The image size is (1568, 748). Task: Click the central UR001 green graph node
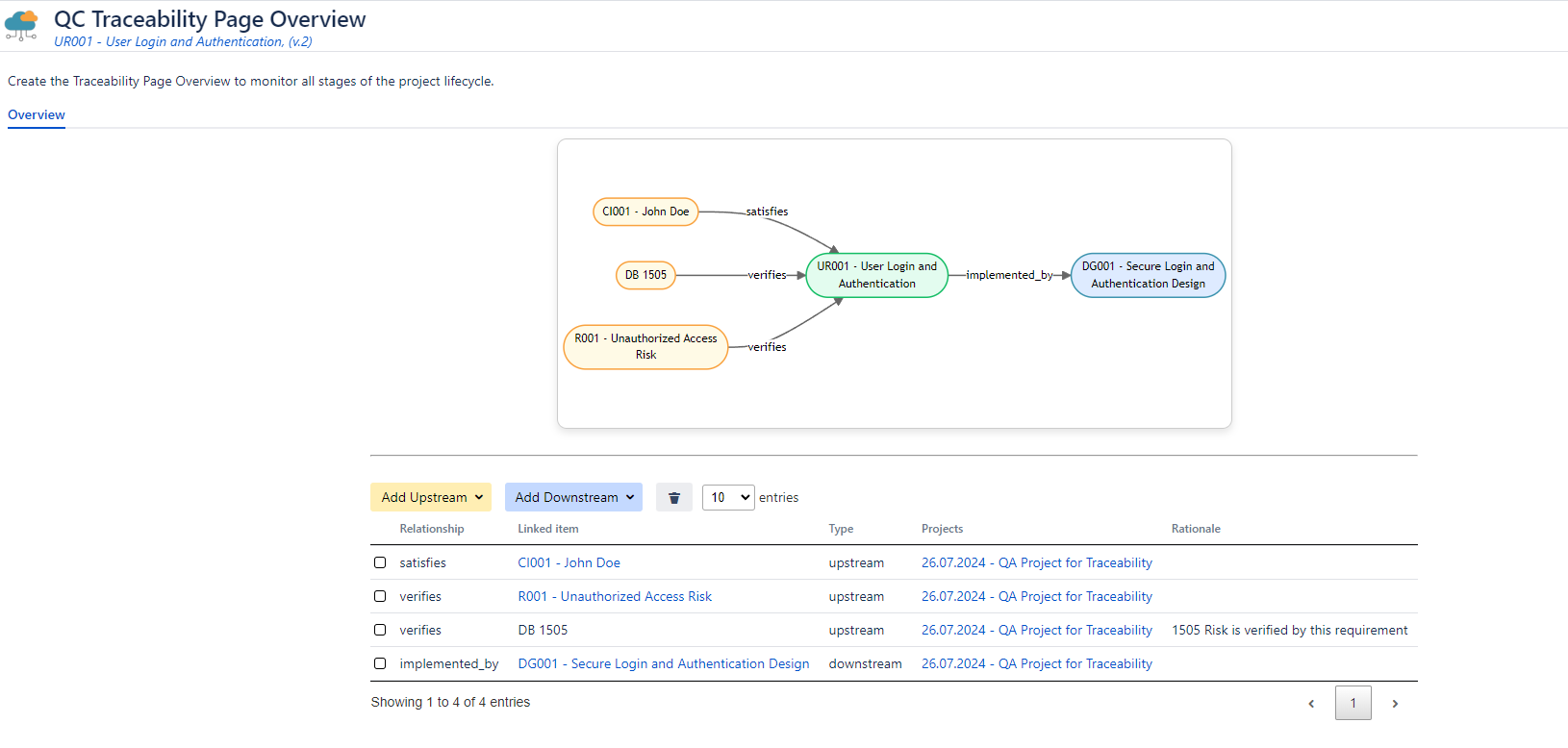876,275
